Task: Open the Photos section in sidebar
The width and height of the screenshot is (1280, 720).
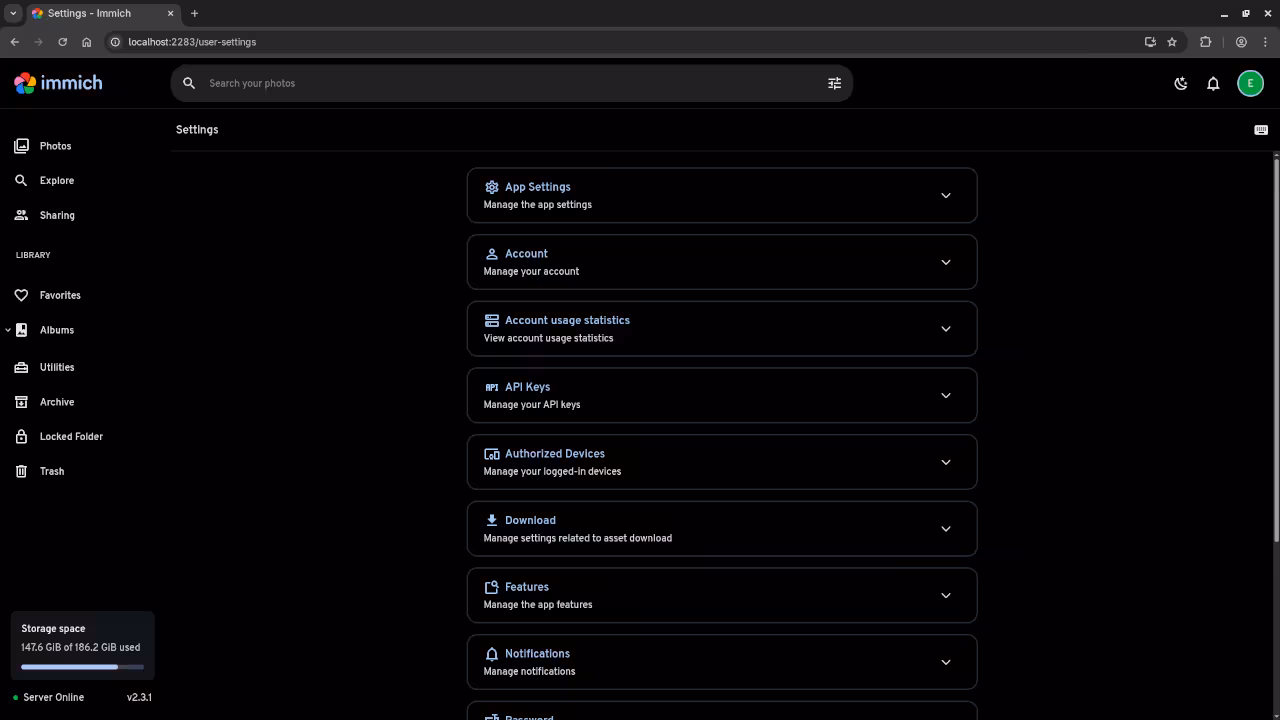Action: coord(55,145)
